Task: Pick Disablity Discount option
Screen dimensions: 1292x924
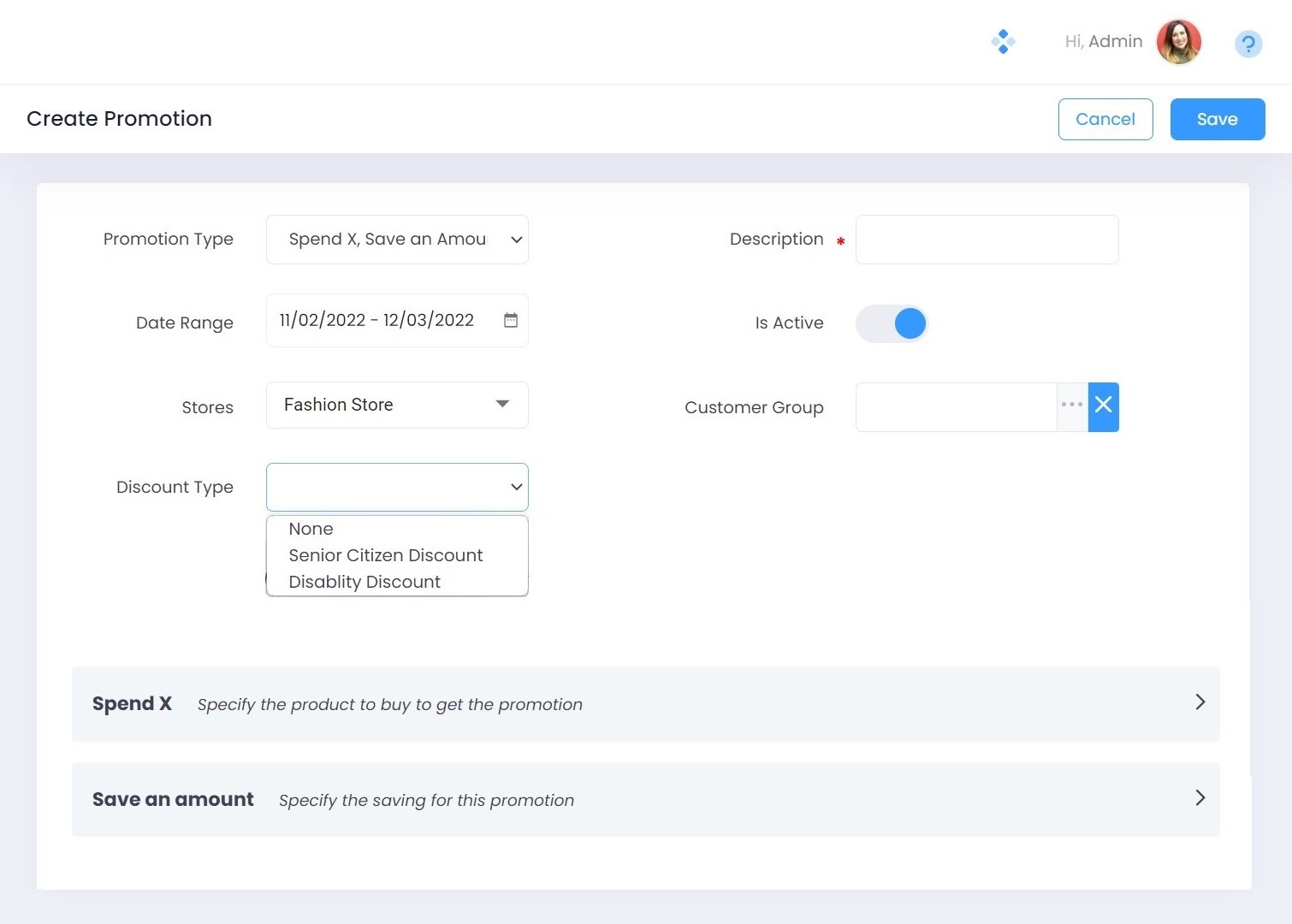Action: (364, 582)
